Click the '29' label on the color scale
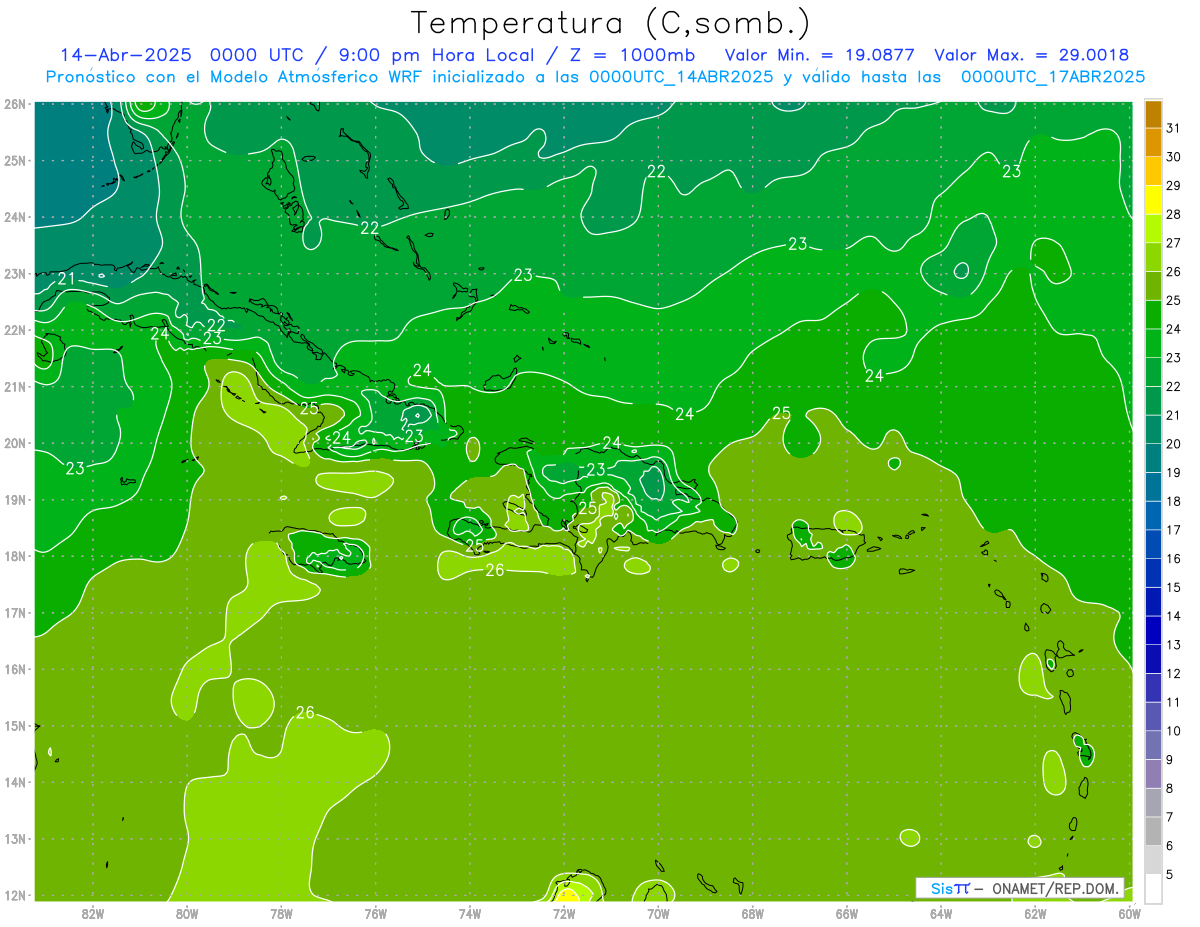The height and width of the screenshot is (927, 1200). 1174,185
